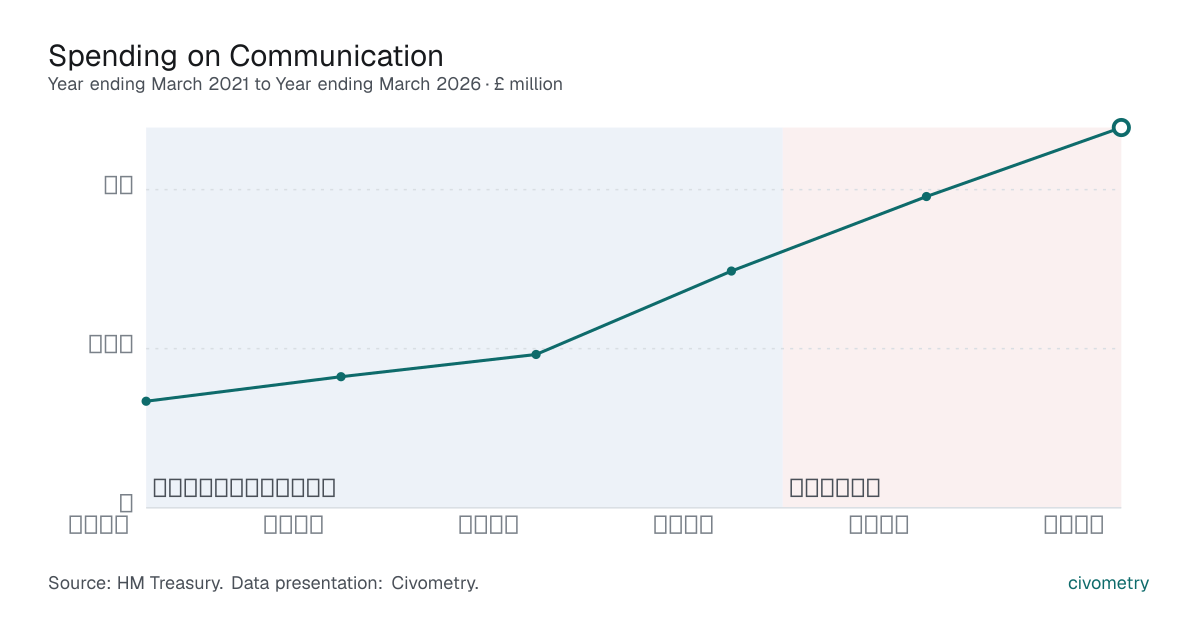This screenshot has height=630, width=1200.
Task: Click the data point inside the pink region
Action: point(926,196)
